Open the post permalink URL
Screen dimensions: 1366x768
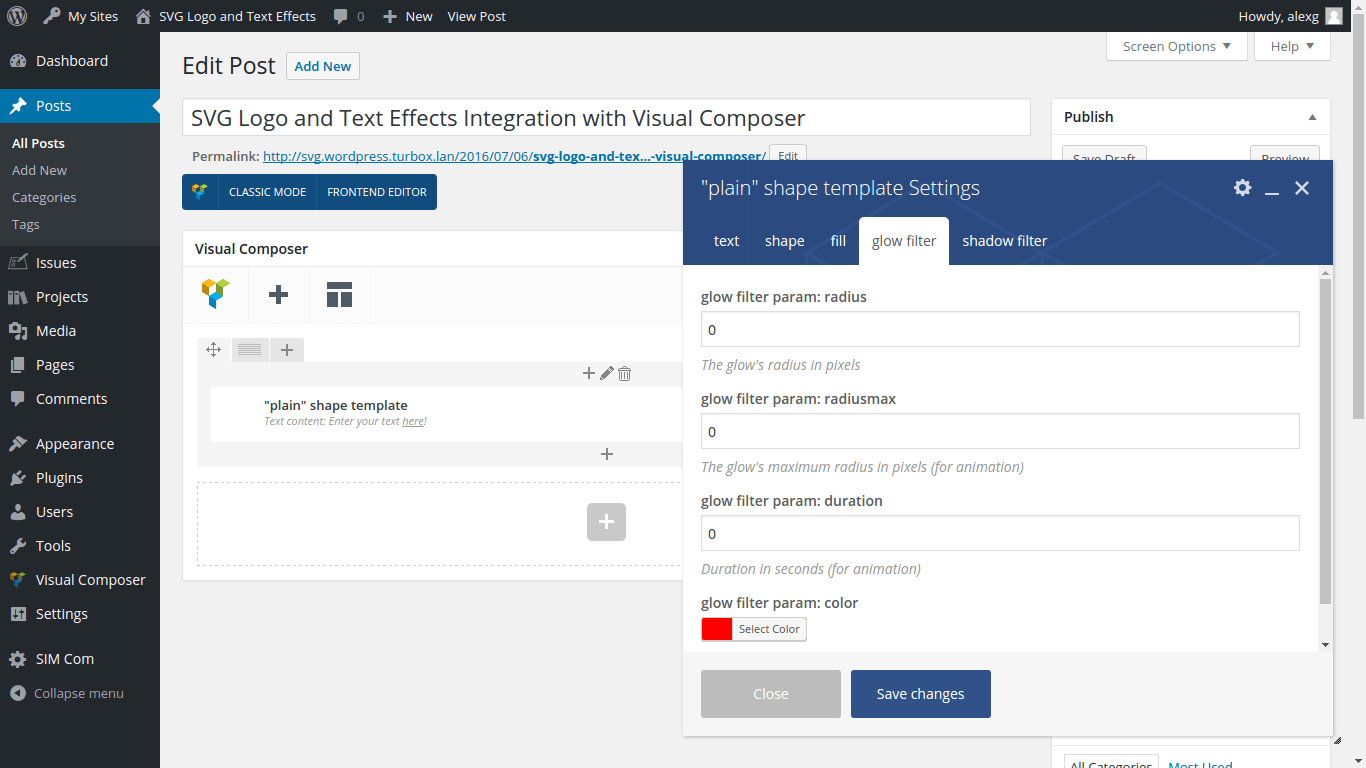click(x=514, y=156)
